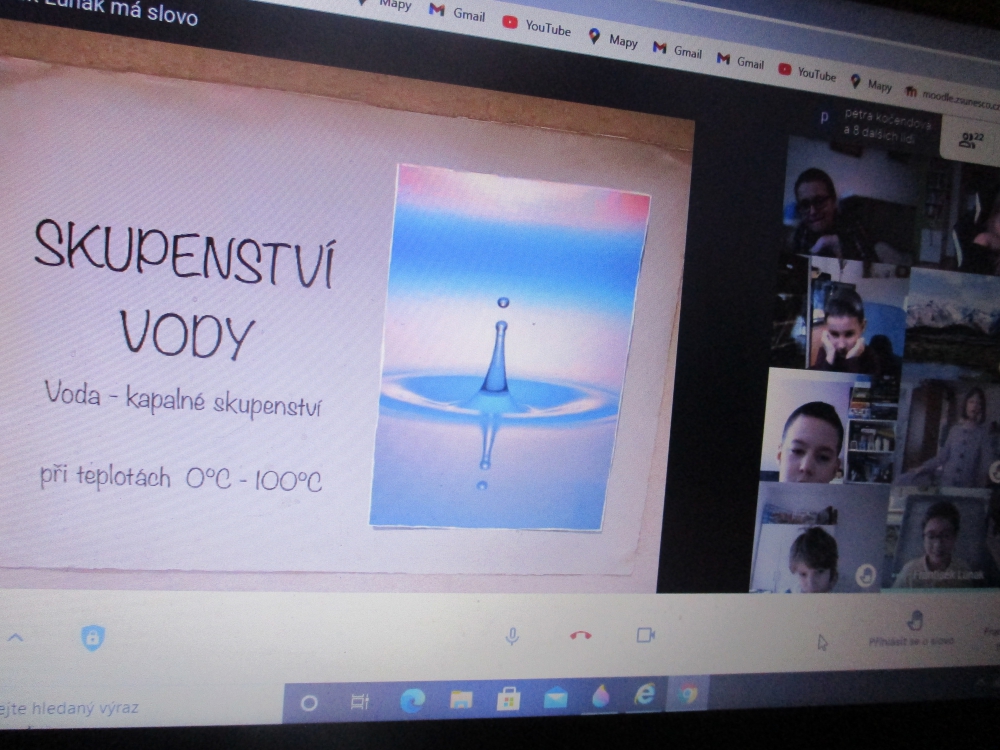The width and height of the screenshot is (1000, 750).
Task: Open the Mail app on the taskbar
Action: (x=555, y=698)
